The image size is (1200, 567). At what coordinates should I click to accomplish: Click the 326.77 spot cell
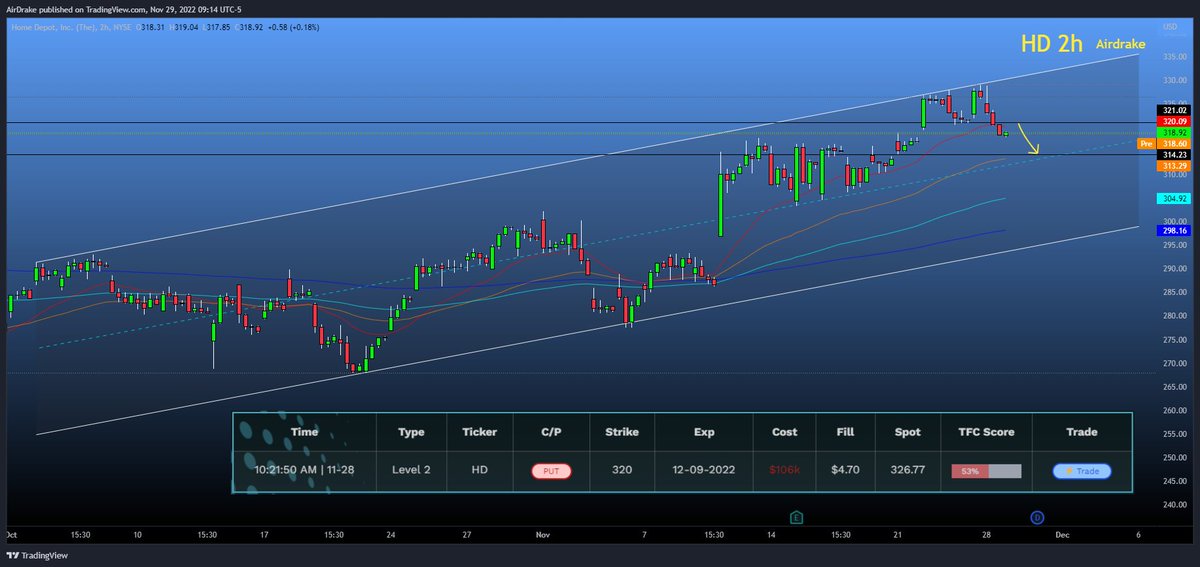pos(906,470)
